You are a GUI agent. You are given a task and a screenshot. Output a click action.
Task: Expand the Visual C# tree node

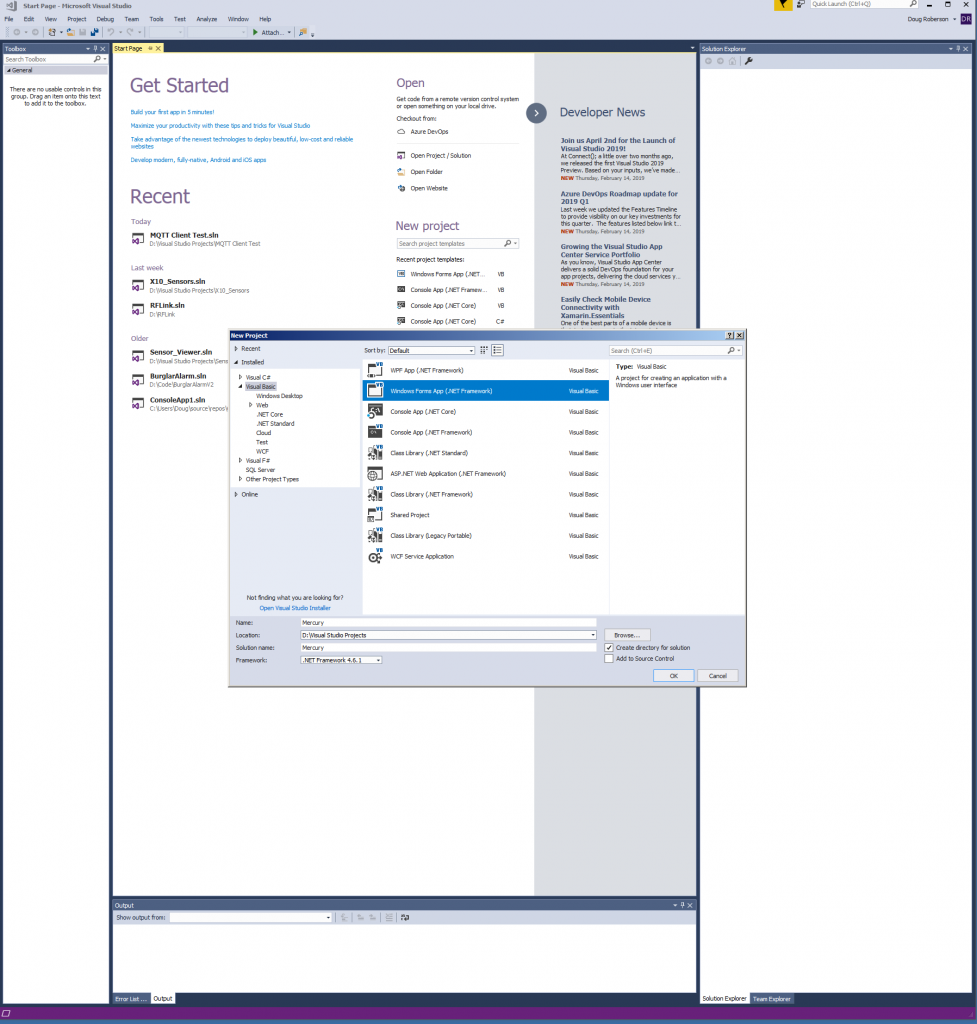pos(240,377)
